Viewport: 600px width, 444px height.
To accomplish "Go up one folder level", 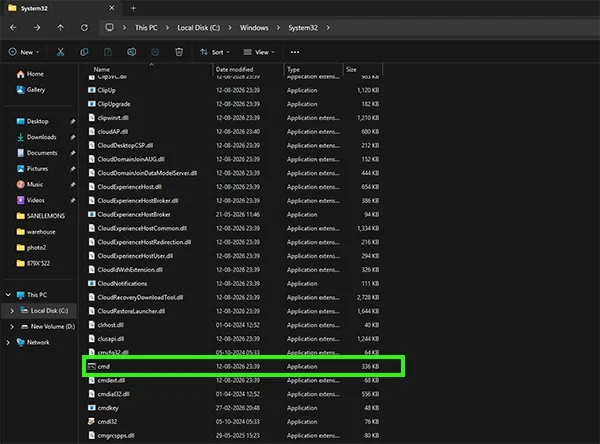I will click(x=60, y=28).
